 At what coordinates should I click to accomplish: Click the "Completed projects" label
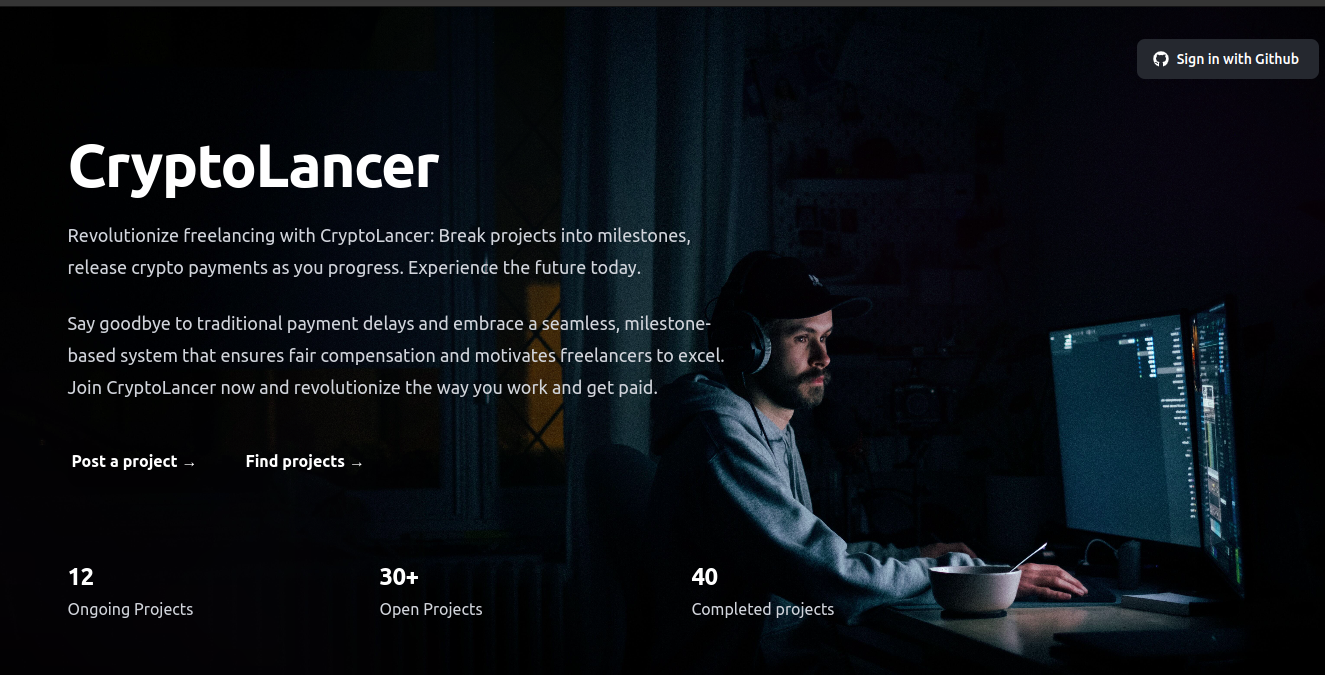tap(763, 609)
